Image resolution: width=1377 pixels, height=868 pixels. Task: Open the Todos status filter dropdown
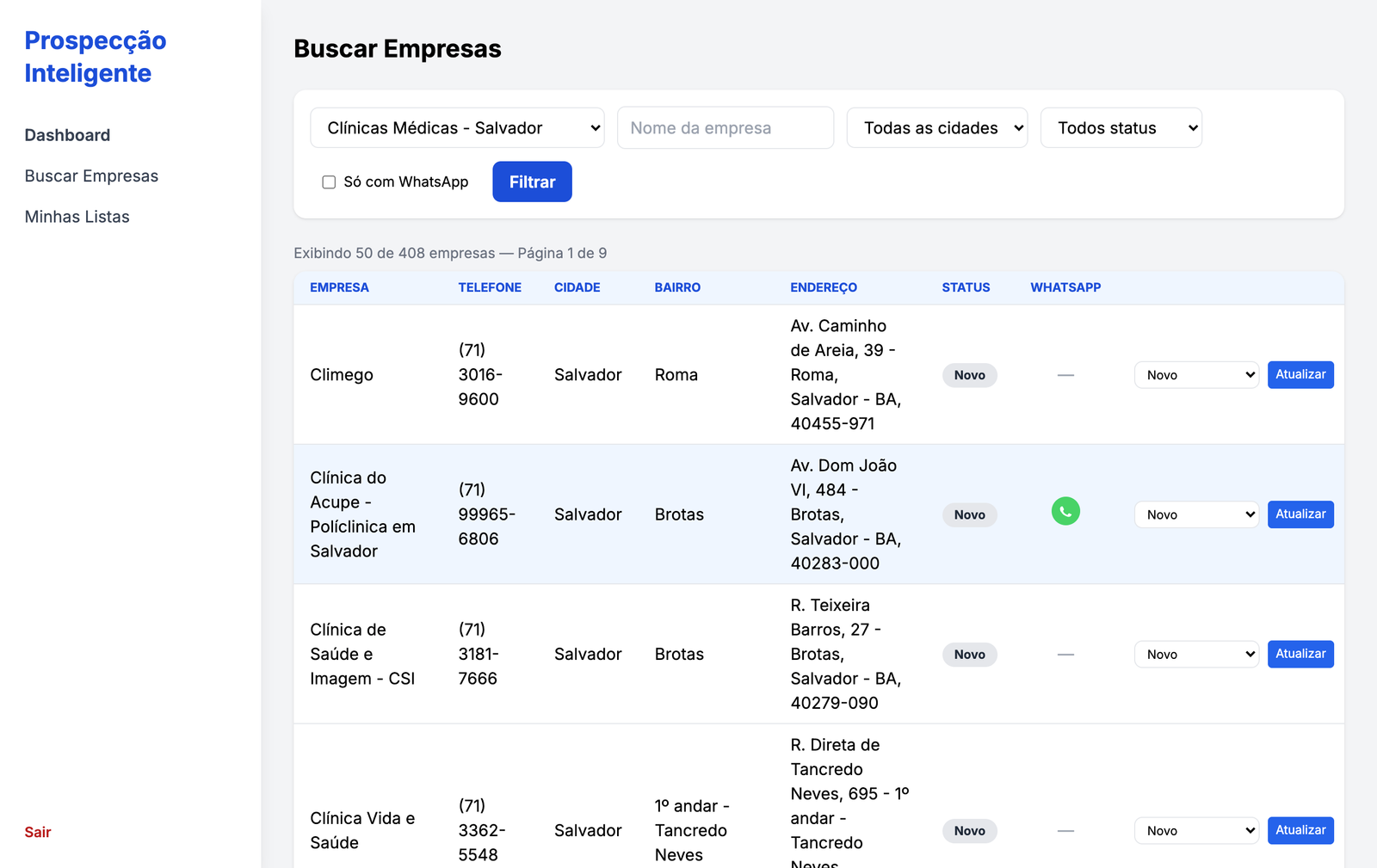point(1121,127)
